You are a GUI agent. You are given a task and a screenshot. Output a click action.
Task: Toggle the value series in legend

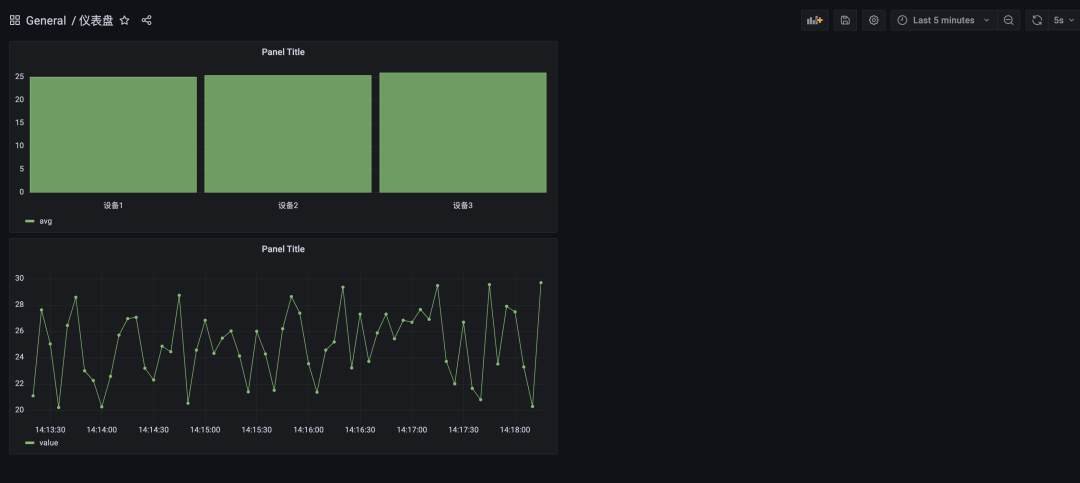coord(48,442)
